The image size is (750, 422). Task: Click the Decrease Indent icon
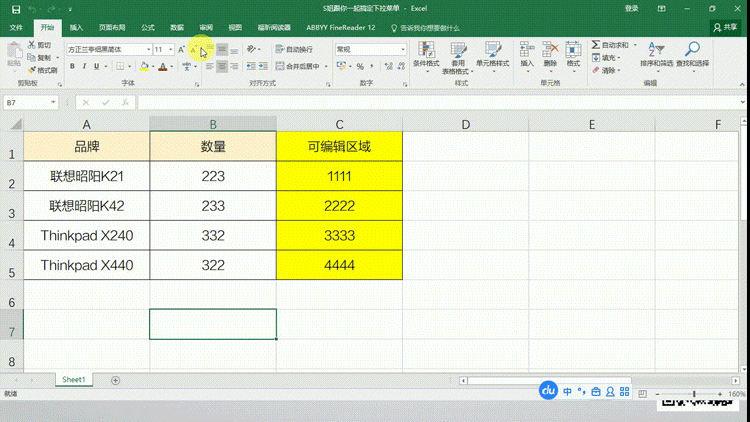pyautogui.click(x=251, y=66)
